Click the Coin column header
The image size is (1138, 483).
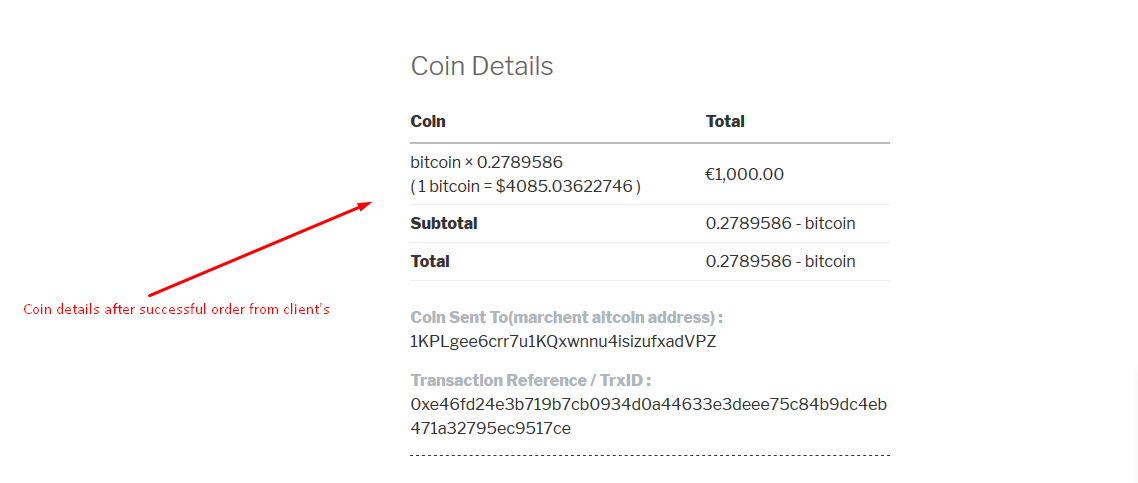[x=428, y=121]
